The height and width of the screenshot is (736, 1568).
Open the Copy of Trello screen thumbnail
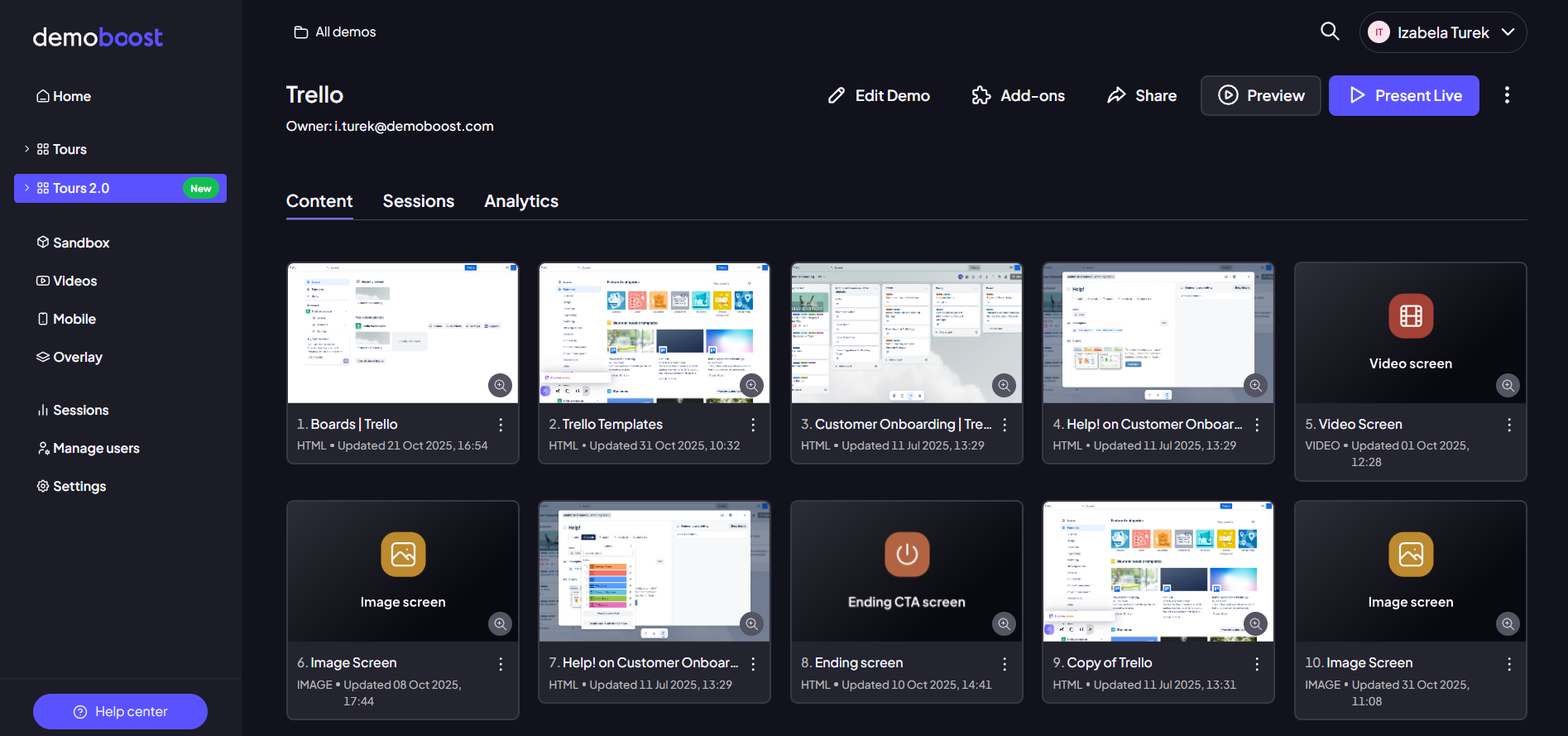pos(1158,571)
